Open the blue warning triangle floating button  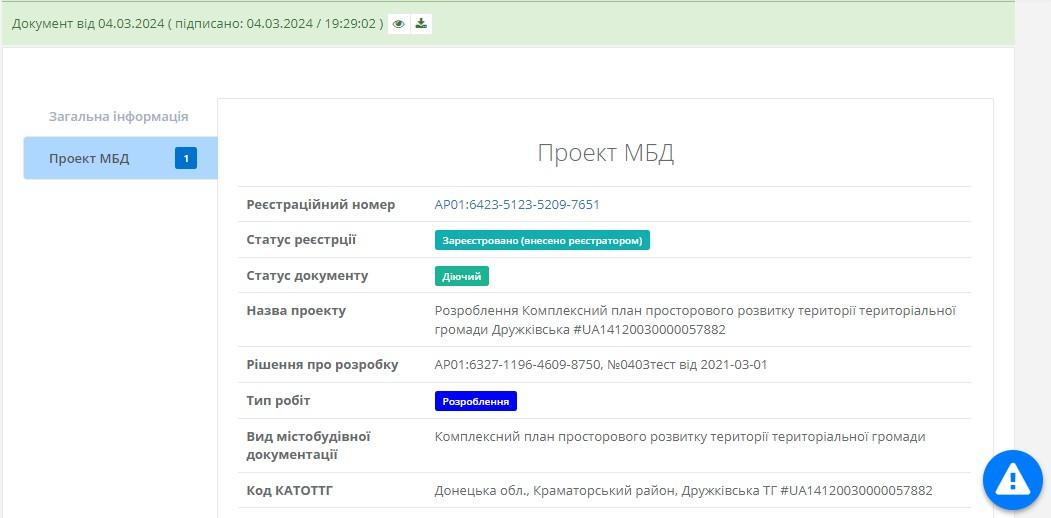(x=1012, y=481)
